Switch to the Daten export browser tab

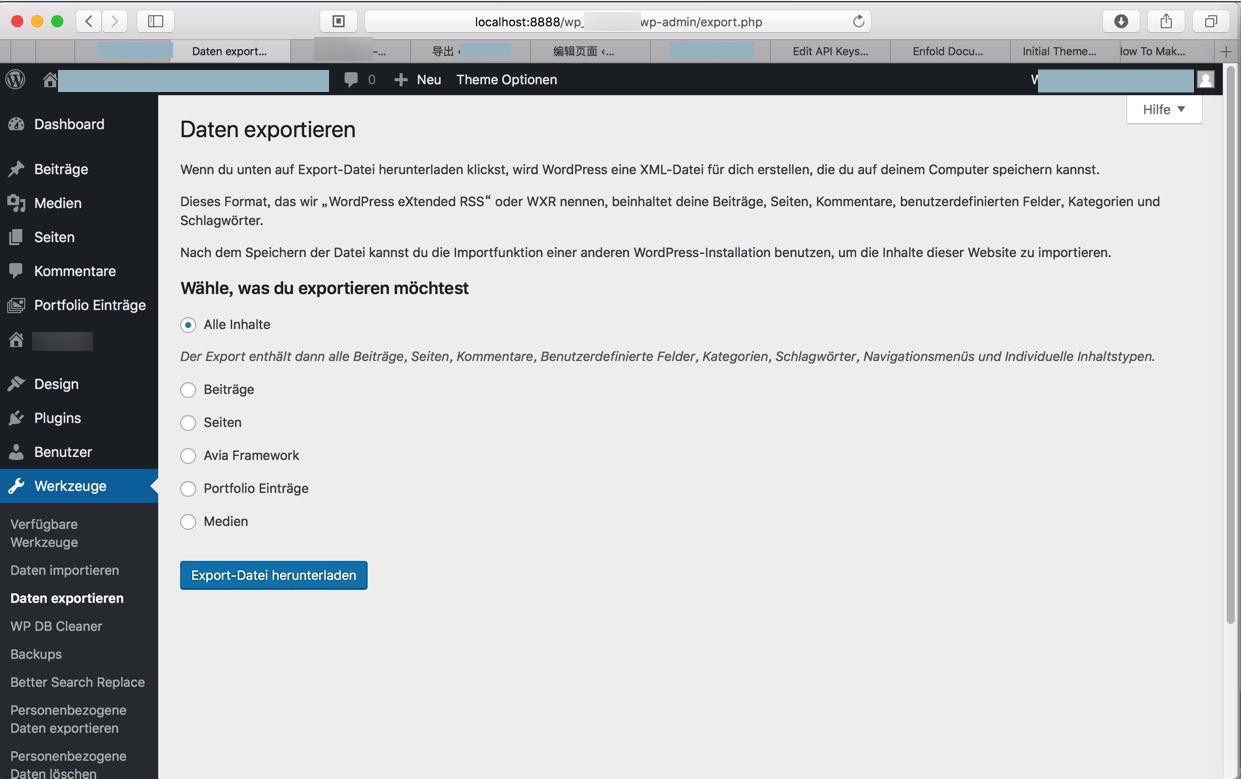click(x=230, y=51)
